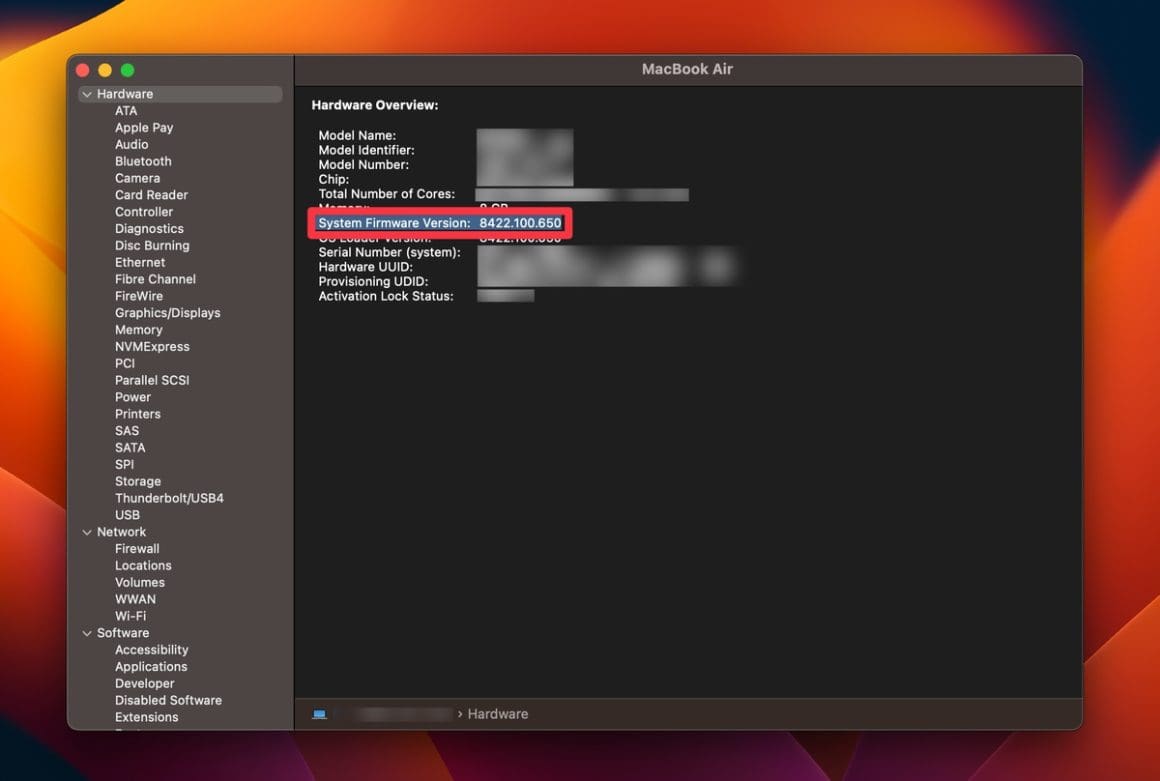Collapse the Network section
The width and height of the screenshot is (1160, 781).
coord(87,531)
